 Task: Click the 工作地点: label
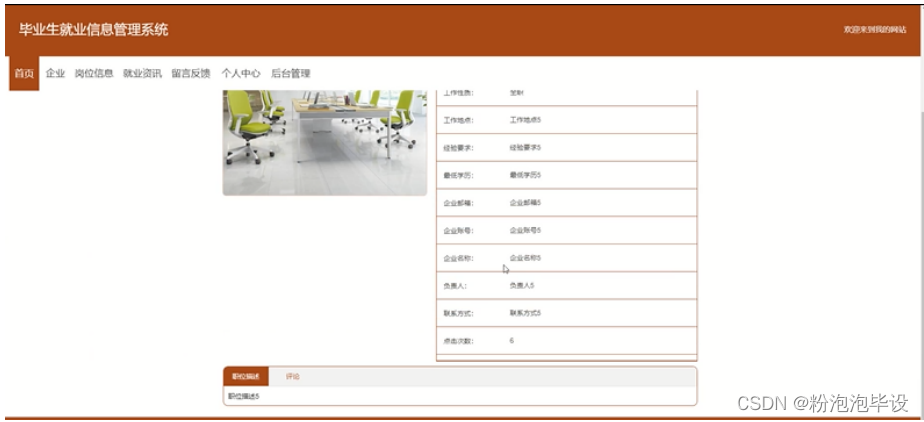click(x=458, y=120)
